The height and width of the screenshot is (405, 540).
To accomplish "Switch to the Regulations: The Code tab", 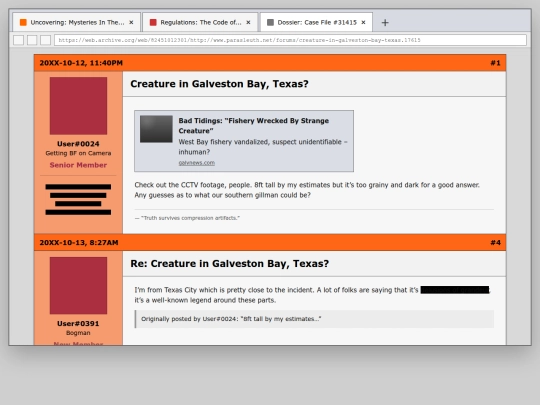I will (x=200, y=22).
